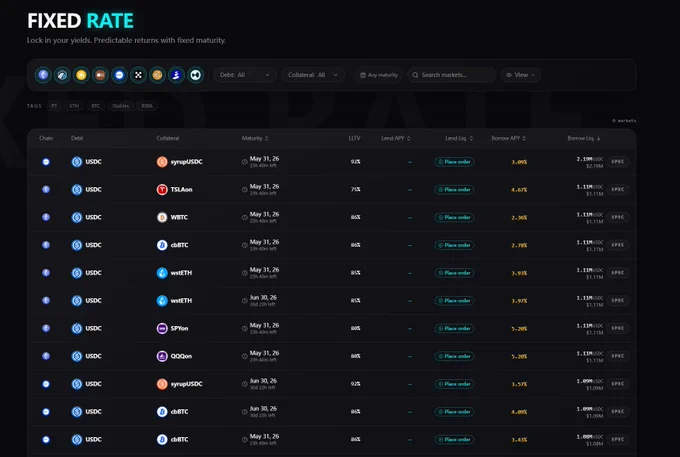The image size is (680, 457).
Task: Sort the table by Lend Liq.
Action: tap(459, 138)
